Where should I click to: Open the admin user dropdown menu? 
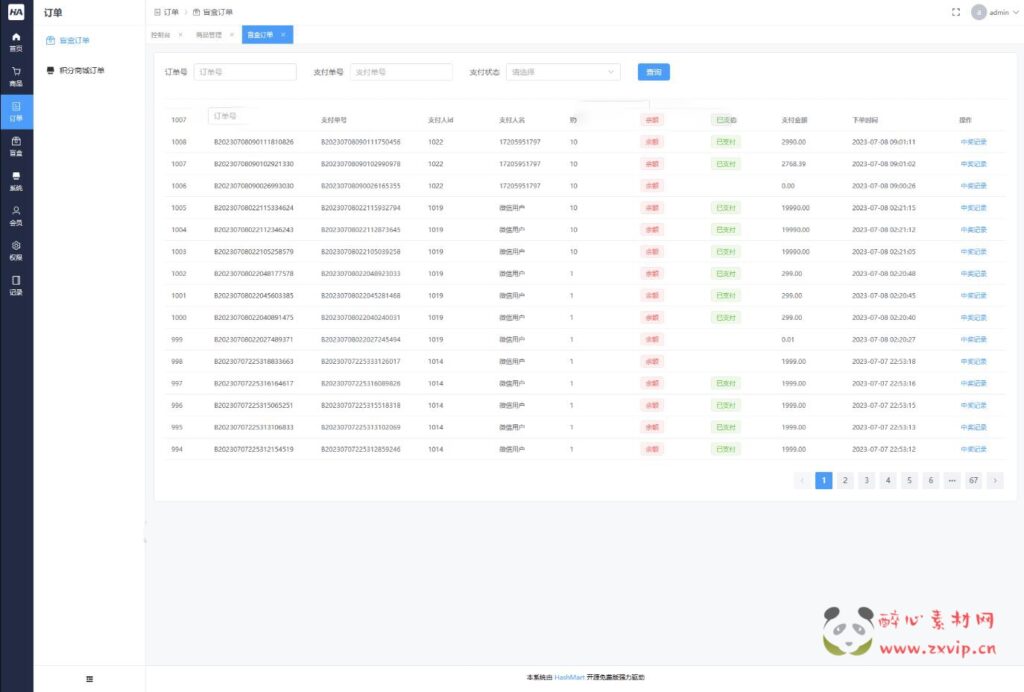[995, 12]
